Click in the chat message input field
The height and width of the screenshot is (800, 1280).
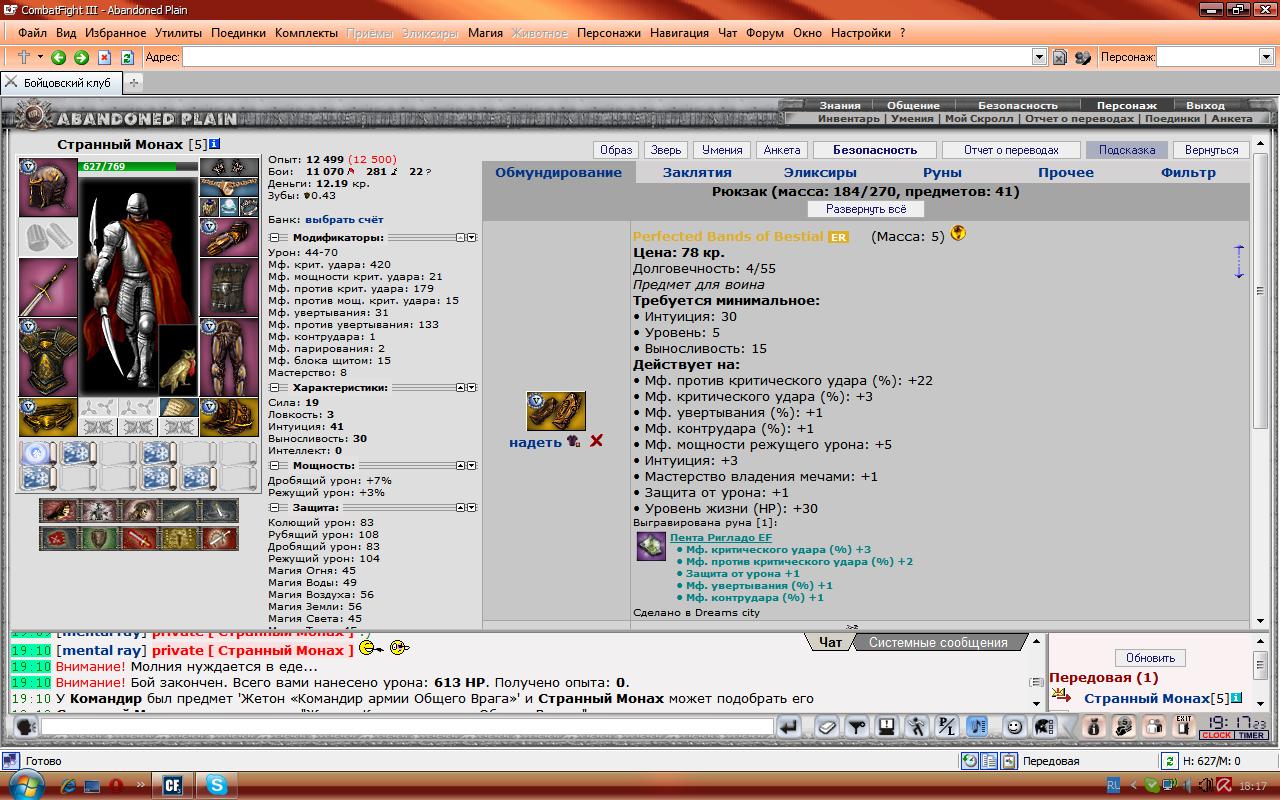407,727
